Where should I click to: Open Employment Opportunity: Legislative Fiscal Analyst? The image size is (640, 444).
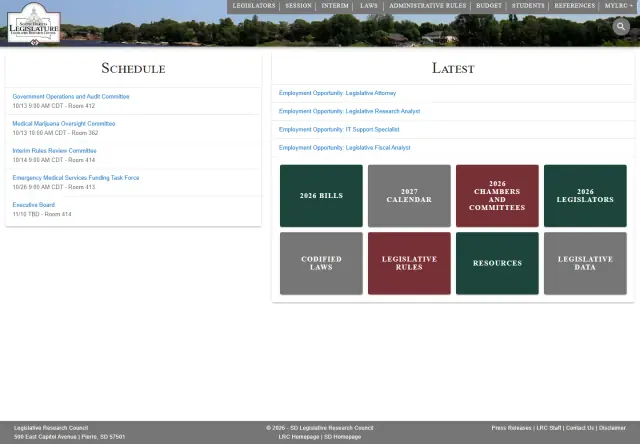[x=344, y=148]
